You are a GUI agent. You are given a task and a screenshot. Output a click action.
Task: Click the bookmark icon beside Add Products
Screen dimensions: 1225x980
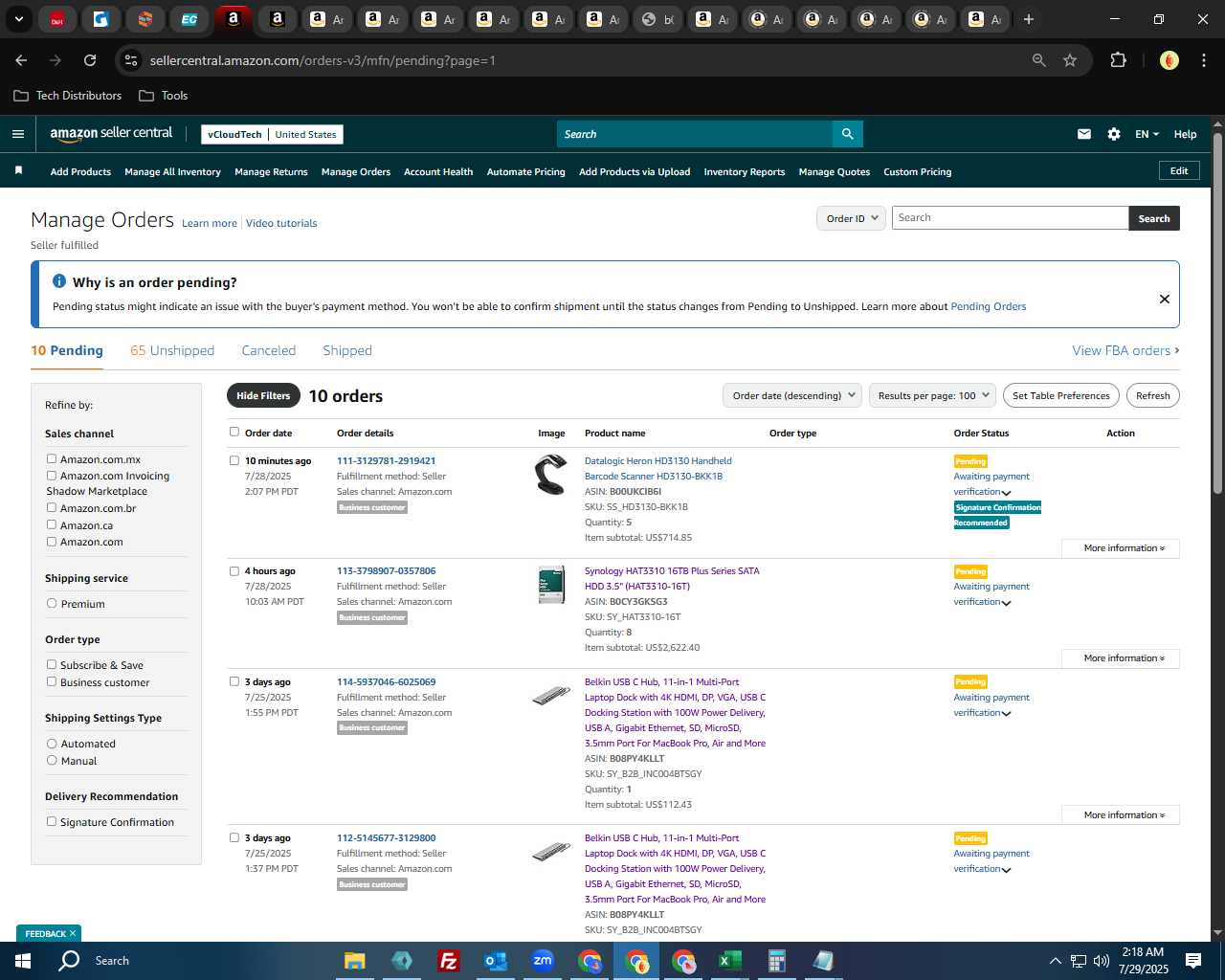(18, 171)
